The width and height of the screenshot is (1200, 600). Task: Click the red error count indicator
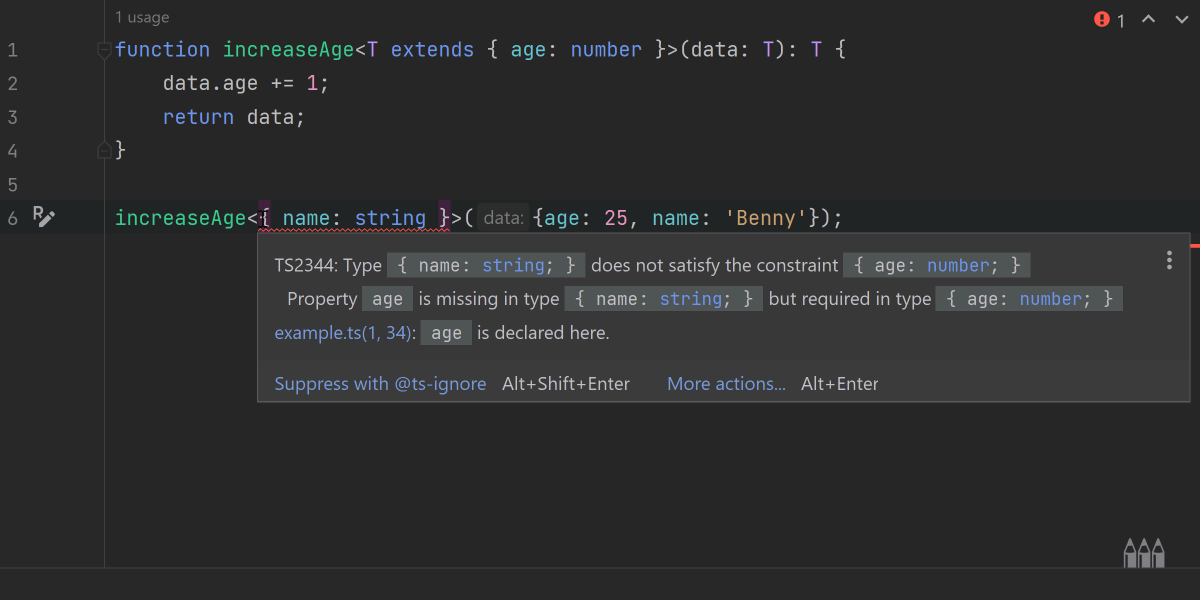tap(1109, 20)
